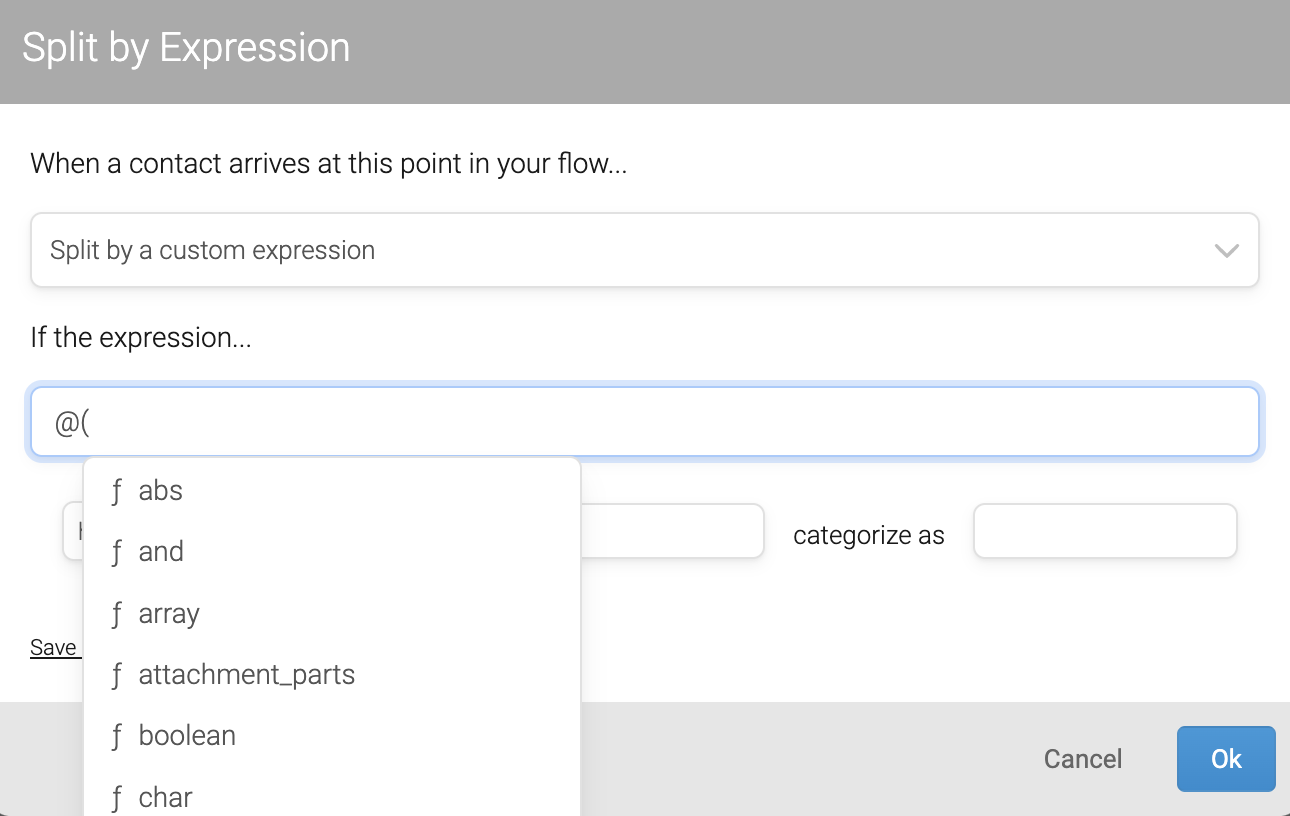Insert the attachment_parts function
Viewport: 1290px width, 816px height.
(246, 675)
